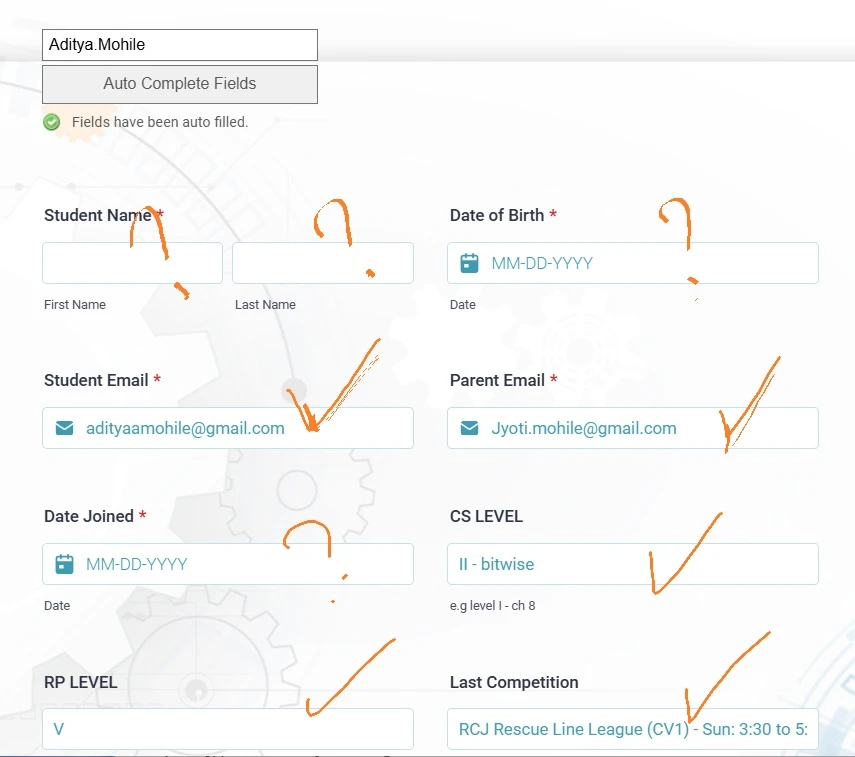
Task: Click the 'e.g level I - ch 8' hint
Action: click(492, 605)
